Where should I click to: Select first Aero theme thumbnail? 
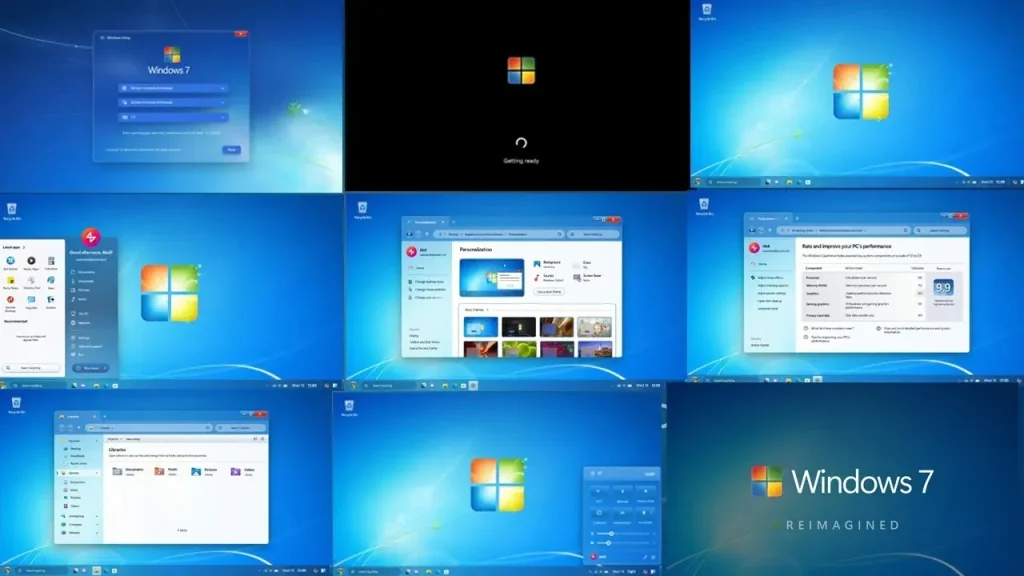coord(481,327)
